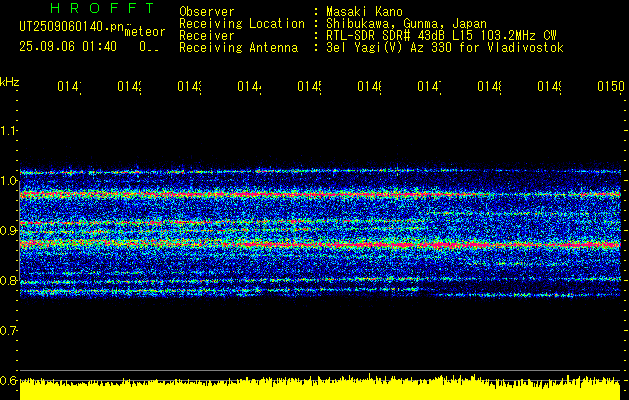Screen dimensions: 629x400
Task: Click the 1.1 kHz axis label
Action: tap(8, 131)
